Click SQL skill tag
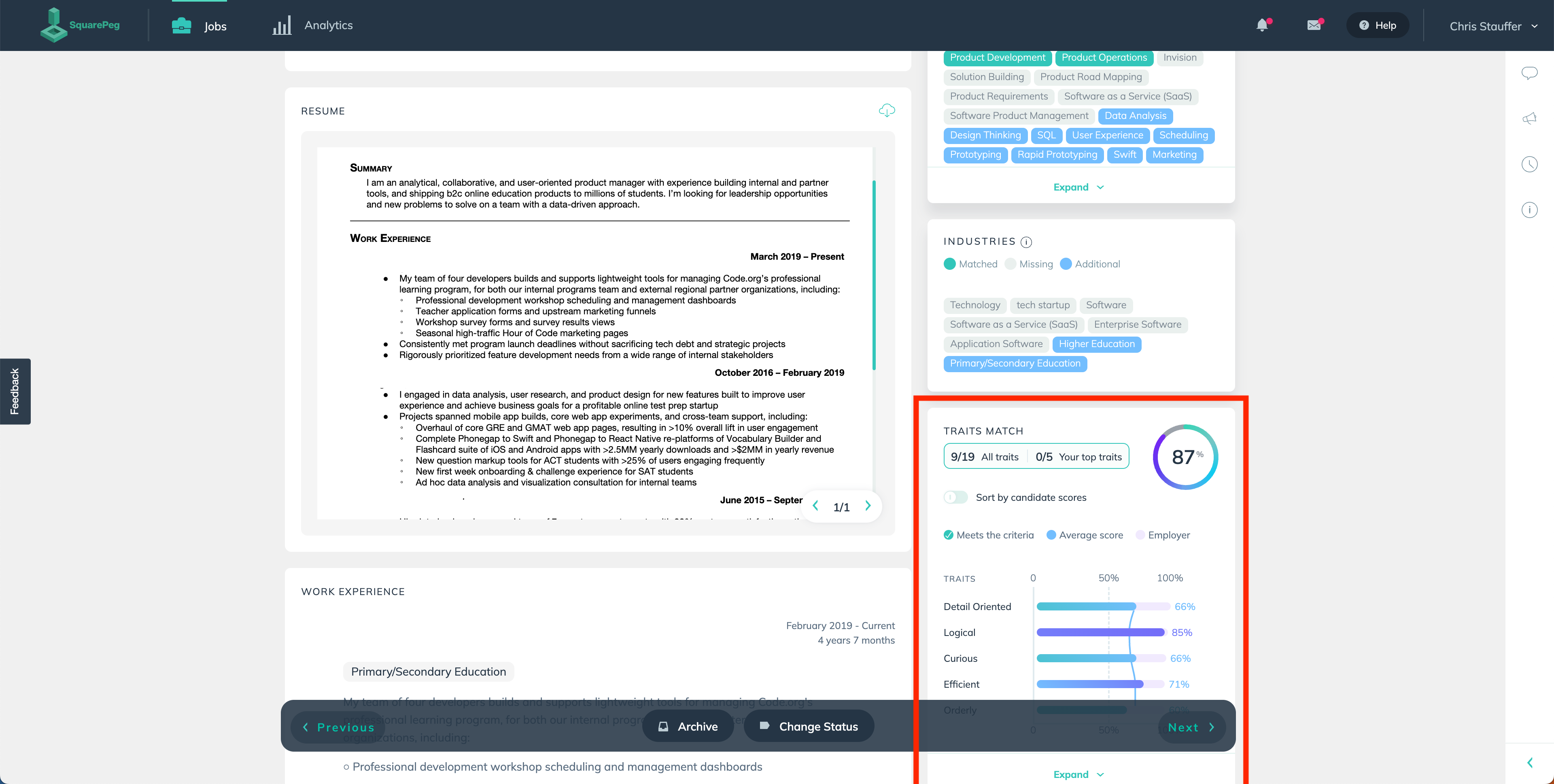The image size is (1554, 784). point(1046,135)
